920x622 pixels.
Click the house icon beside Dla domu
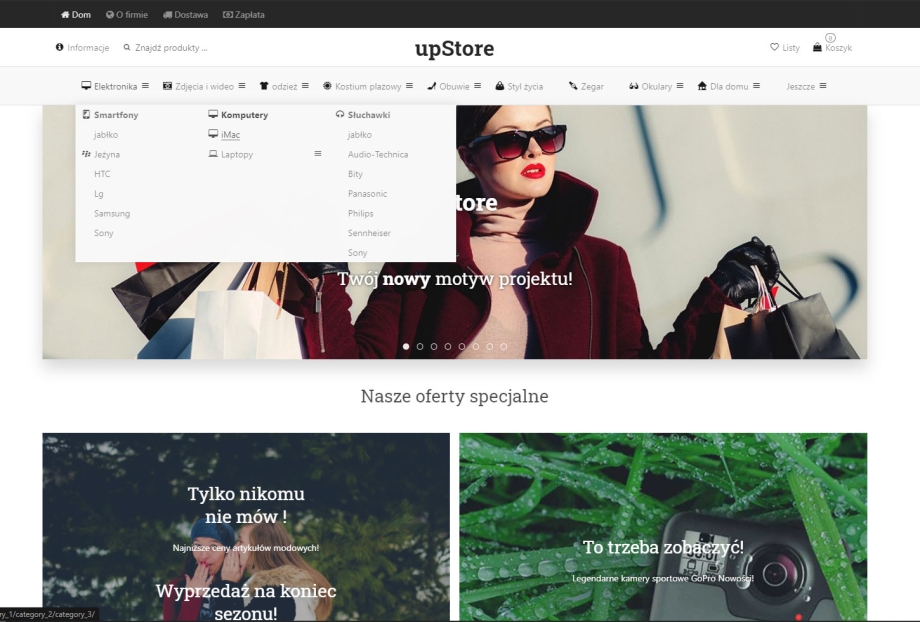point(702,86)
